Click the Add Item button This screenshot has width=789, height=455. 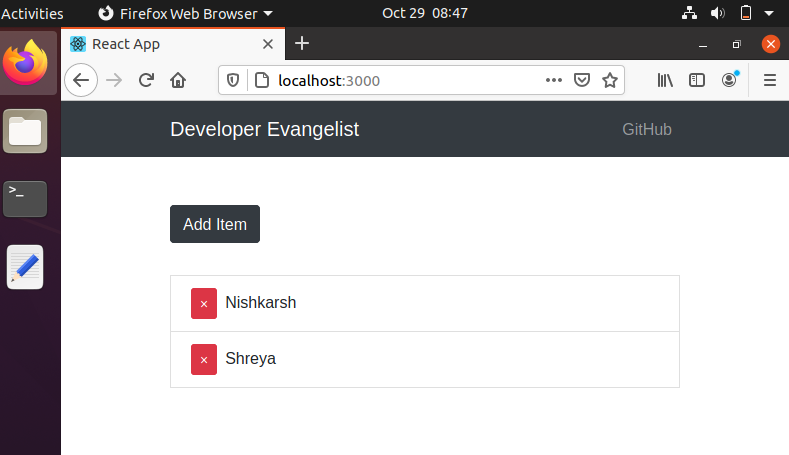coord(215,224)
